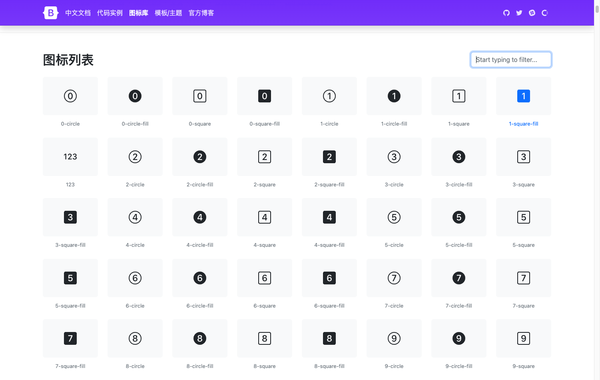The image size is (600, 380).
Task: Click the 4-circle-fill icon
Action: click(x=200, y=217)
